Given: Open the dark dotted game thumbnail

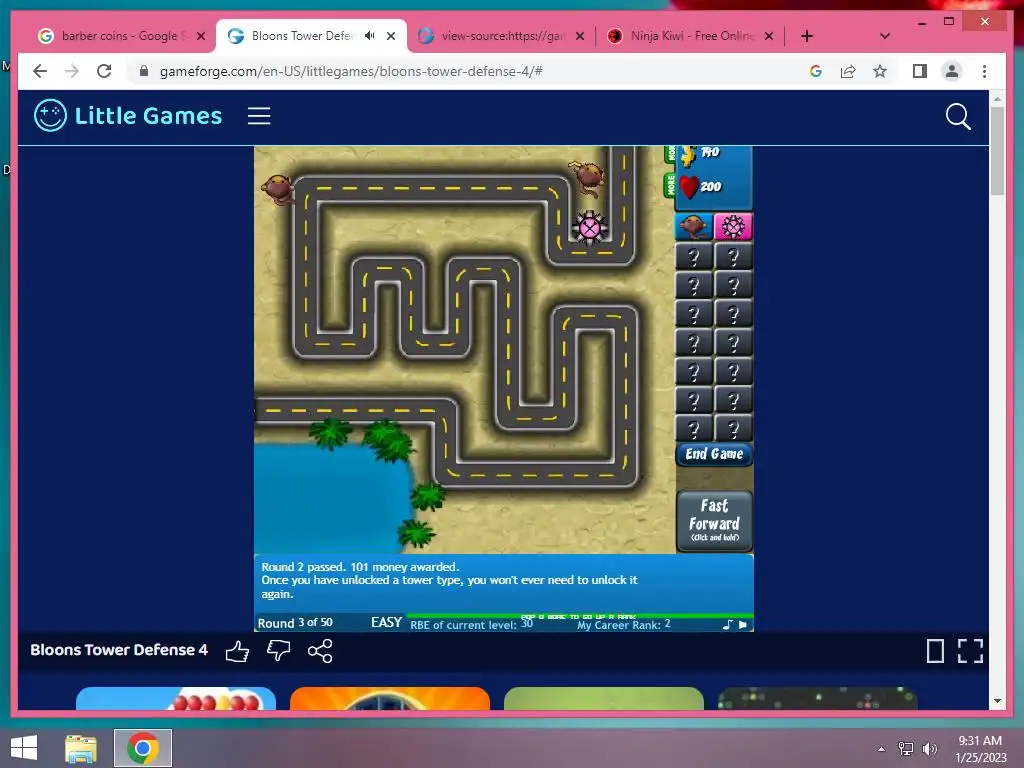Looking at the screenshot, I should (818, 698).
